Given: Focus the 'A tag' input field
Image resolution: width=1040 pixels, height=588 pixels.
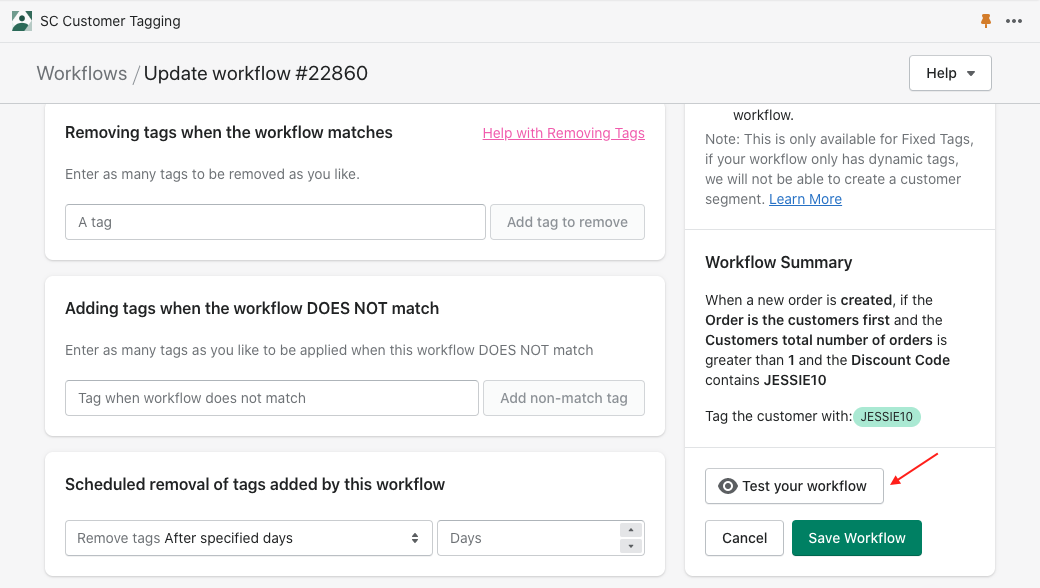Looking at the screenshot, I should tap(275, 222).
